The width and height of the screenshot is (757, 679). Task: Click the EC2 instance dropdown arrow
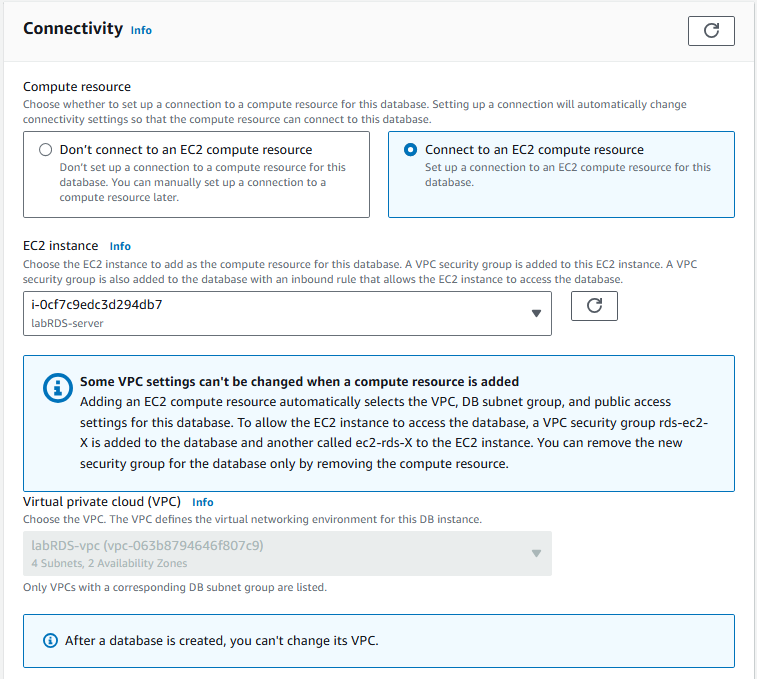pos(537,313)
